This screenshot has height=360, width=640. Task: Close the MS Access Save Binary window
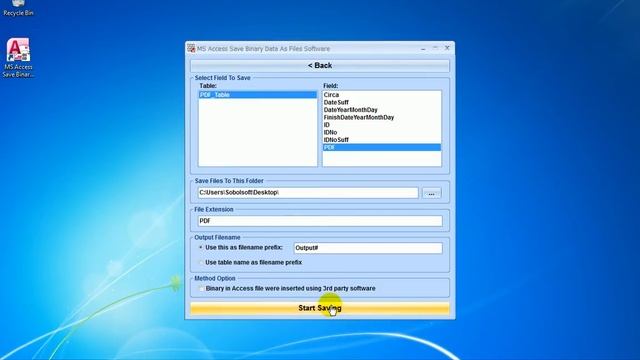click(x=447, y=48)
